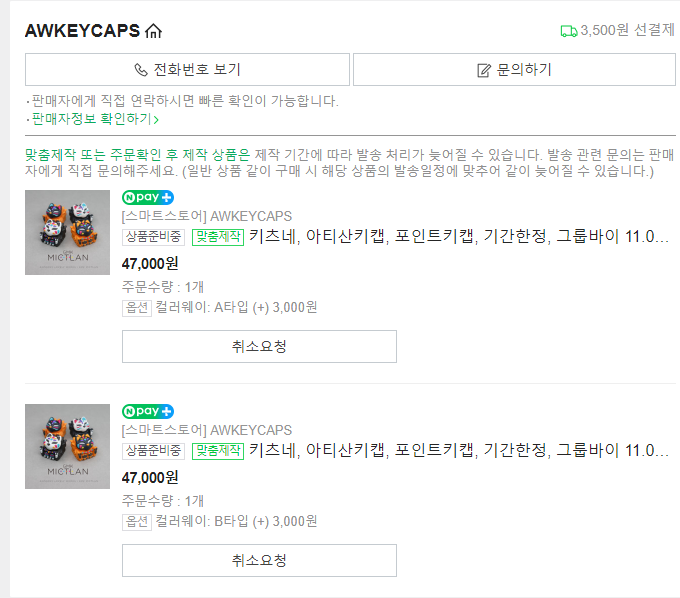
Task: Open the second 키츠네 아티산키캡 product title
Action: (x=459, y=451)
